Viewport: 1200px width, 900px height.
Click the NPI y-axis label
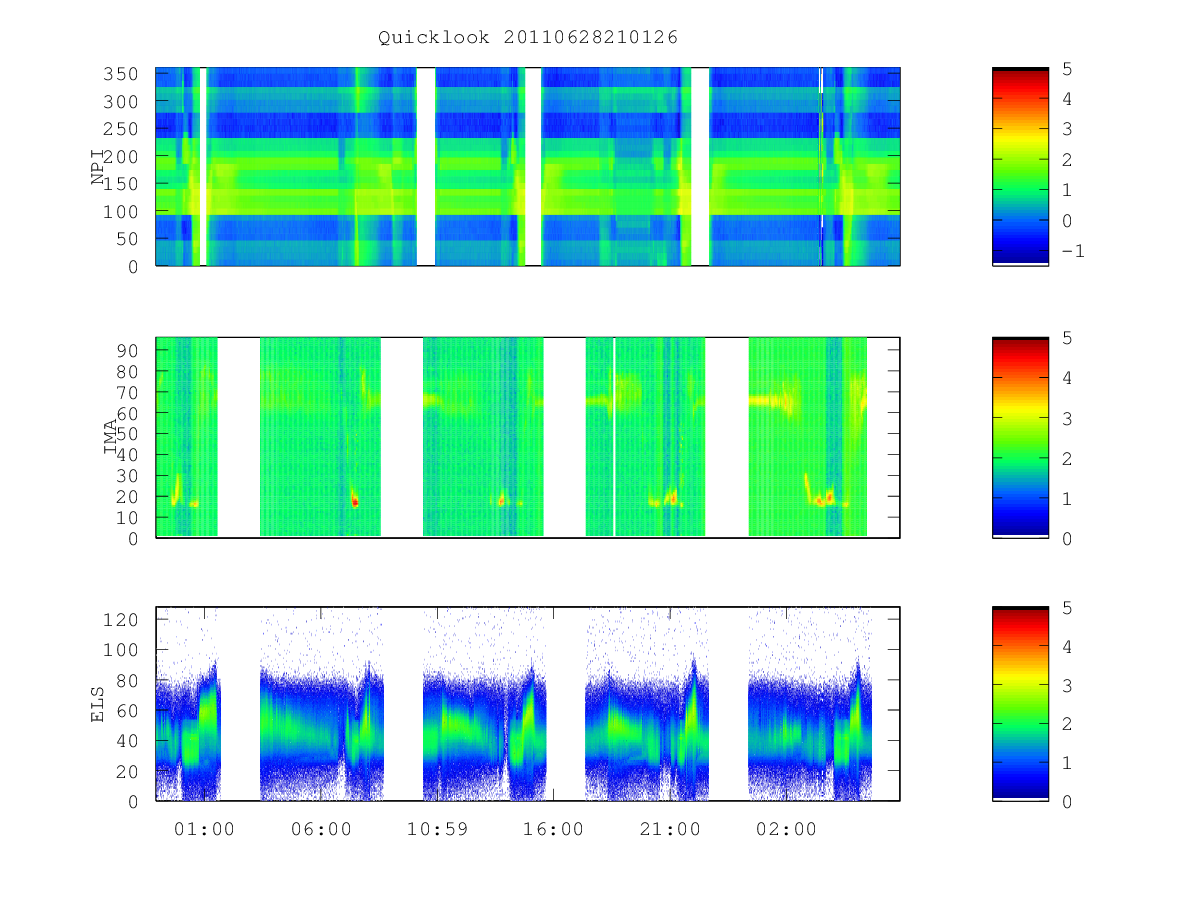pos(99,167)
